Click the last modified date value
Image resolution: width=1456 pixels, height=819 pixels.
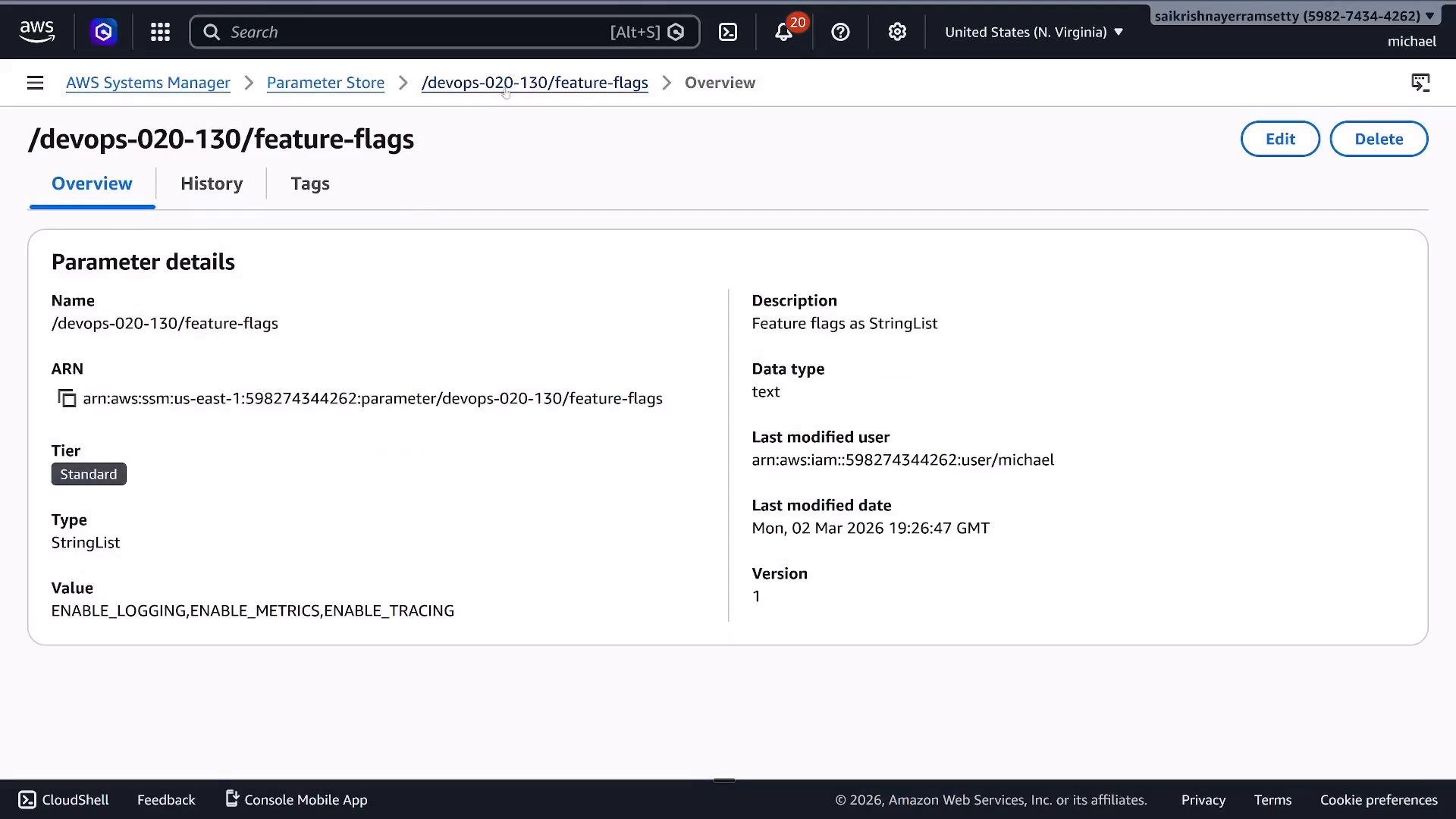[x=871, y=528]
